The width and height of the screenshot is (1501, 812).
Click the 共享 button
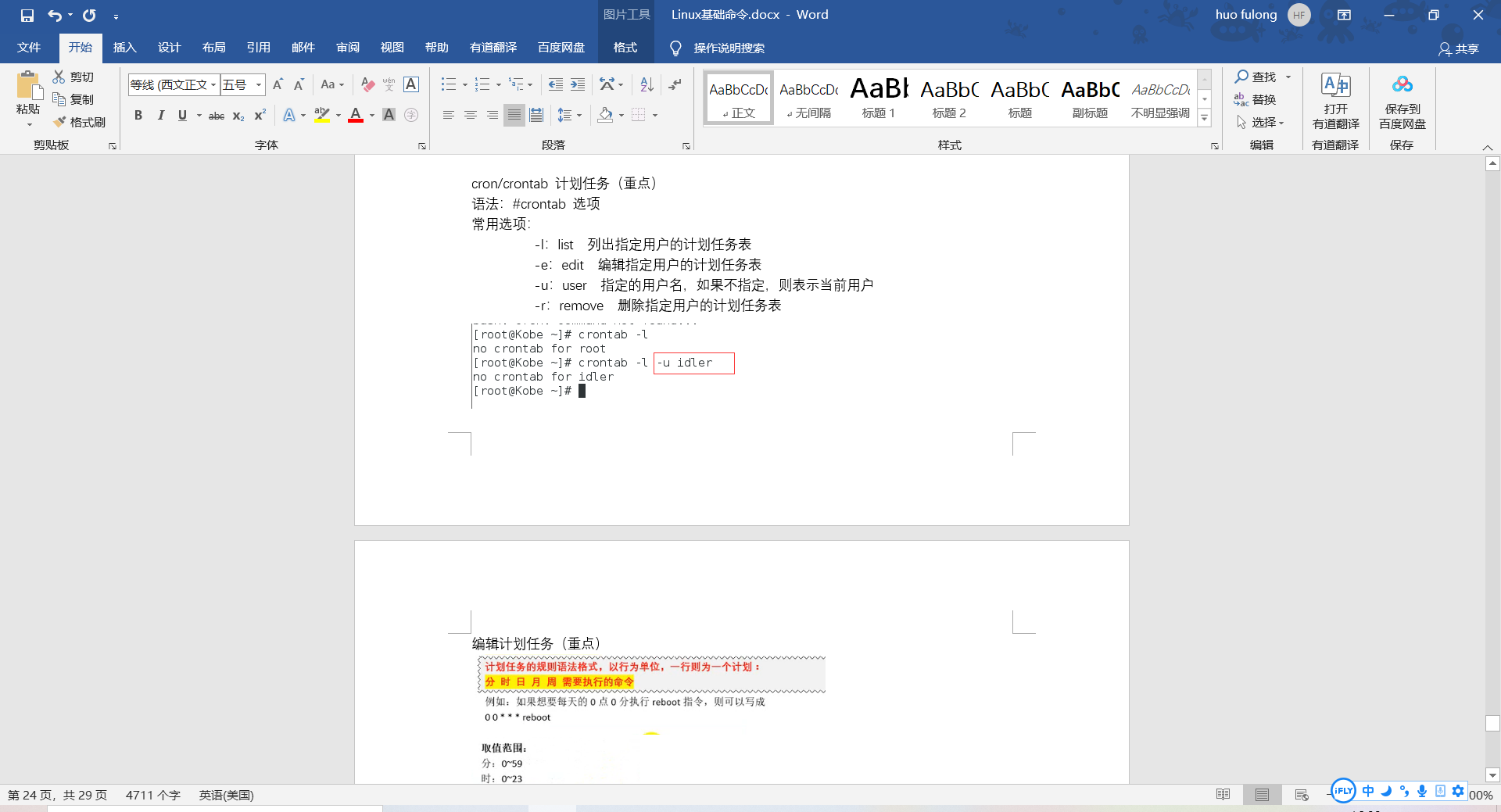coord(1460,48)
